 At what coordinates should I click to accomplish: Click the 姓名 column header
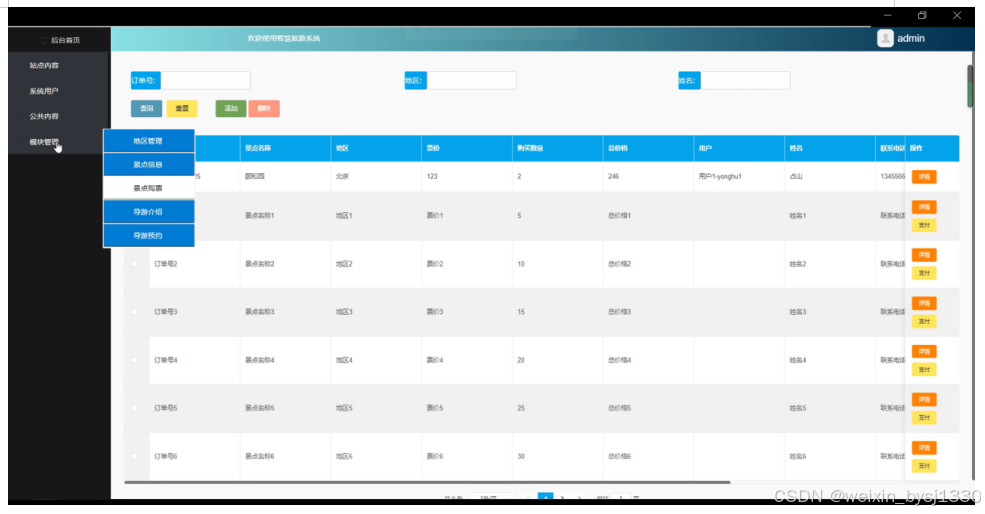(x=829, y=148)
